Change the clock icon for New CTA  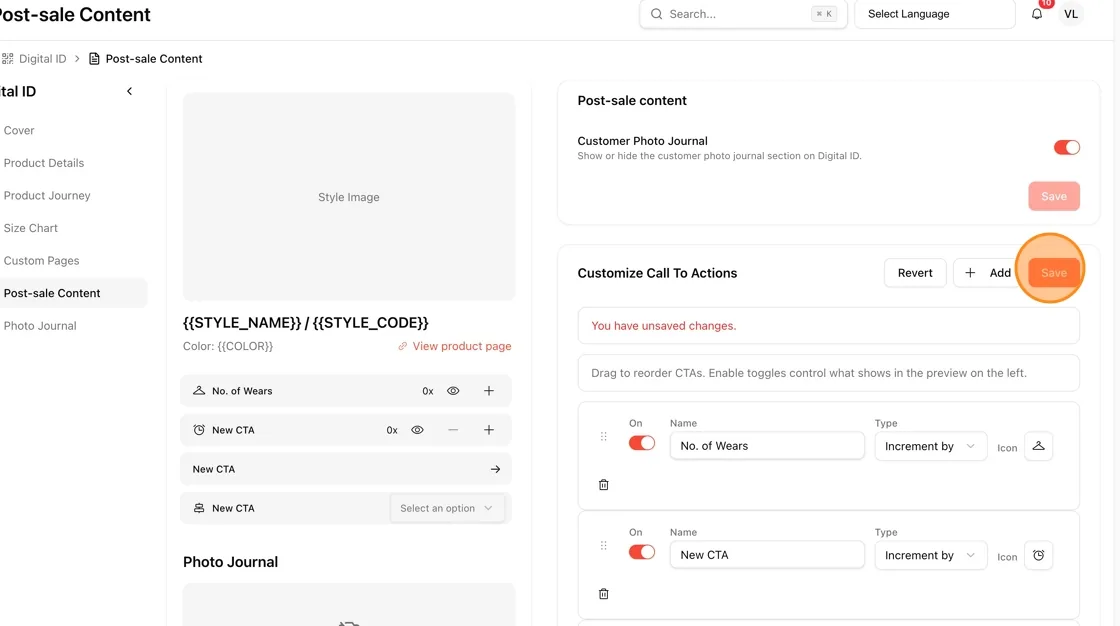click(1039, 555)
